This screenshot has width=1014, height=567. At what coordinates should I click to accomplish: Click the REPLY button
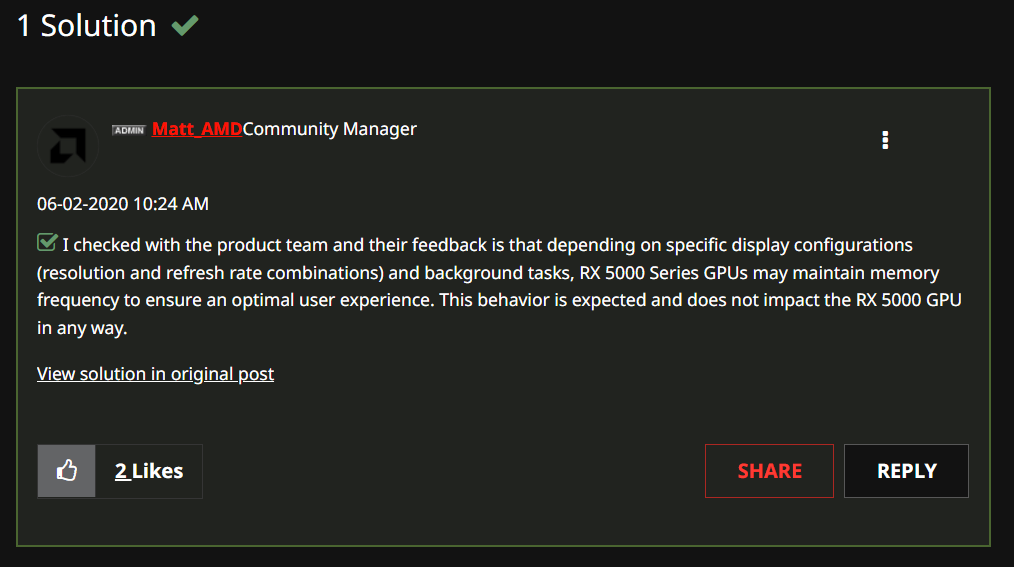906,471
